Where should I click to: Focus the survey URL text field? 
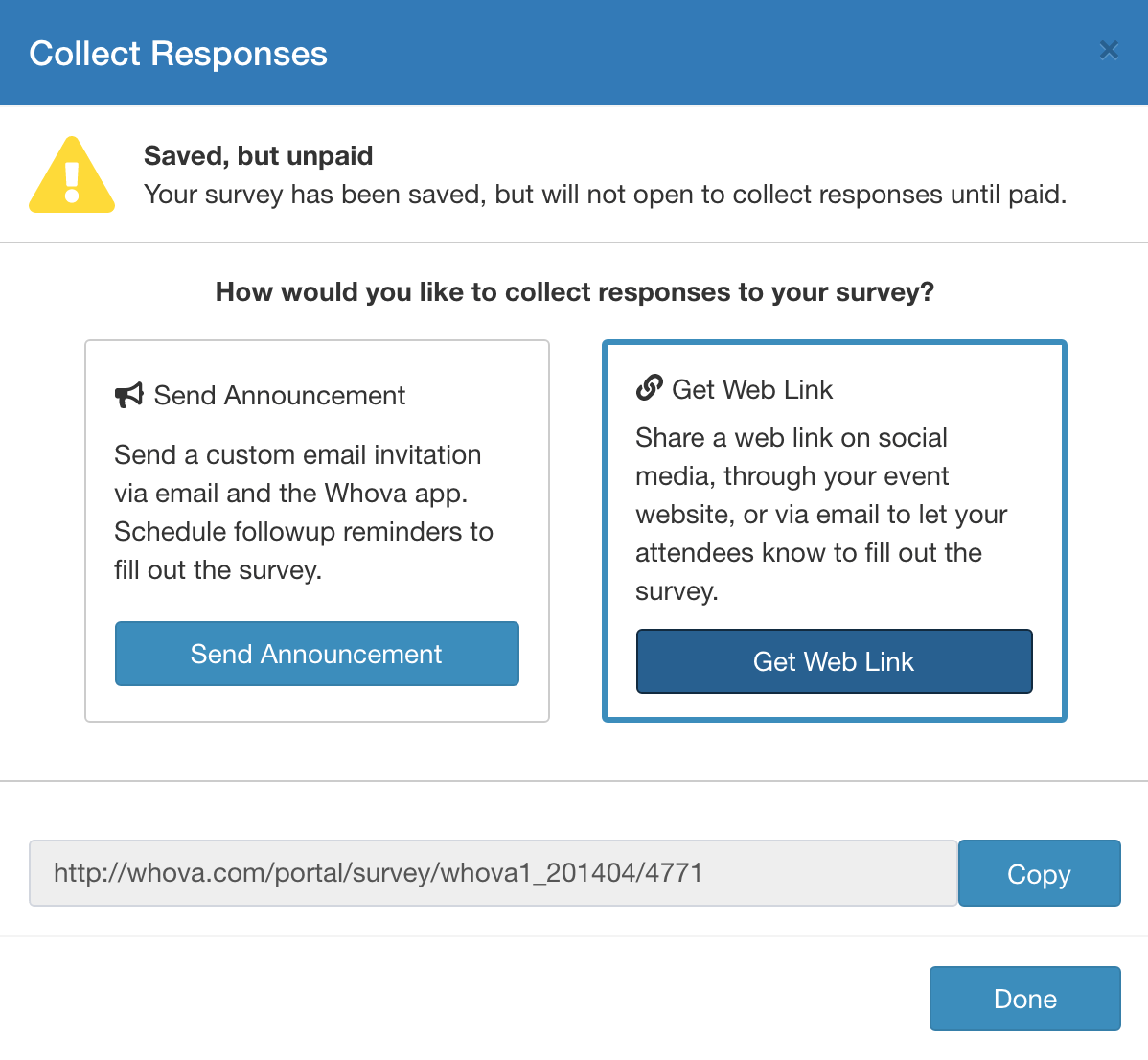(493, 873)
